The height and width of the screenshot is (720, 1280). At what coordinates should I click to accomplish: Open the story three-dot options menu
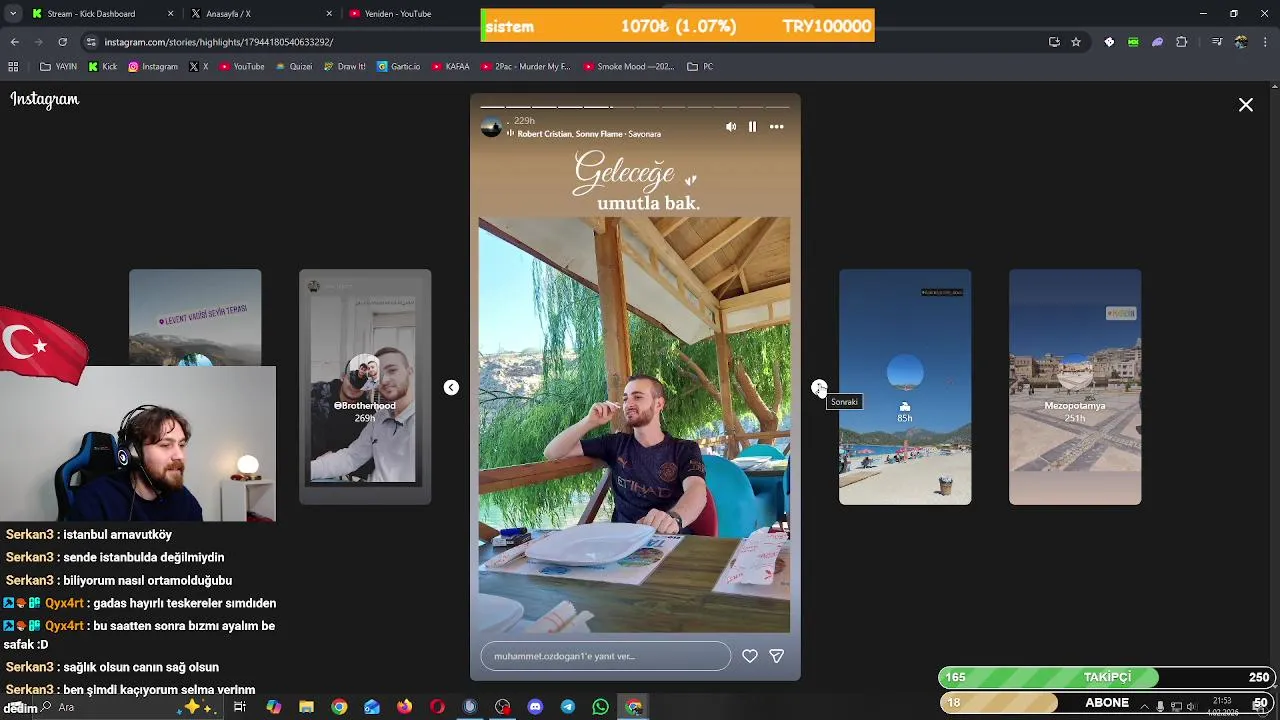[x=777, y=127]
